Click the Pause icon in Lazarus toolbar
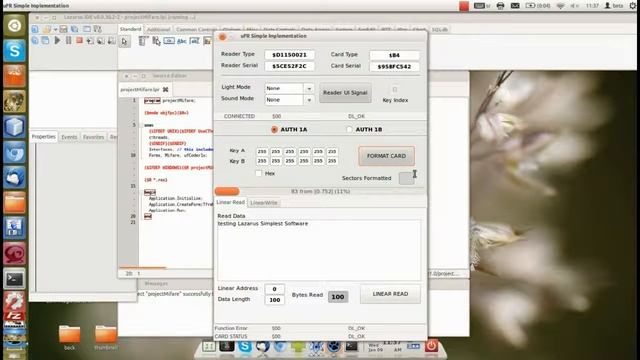The height and width of the screenshot is (360, 640). (x=69, y=40)
